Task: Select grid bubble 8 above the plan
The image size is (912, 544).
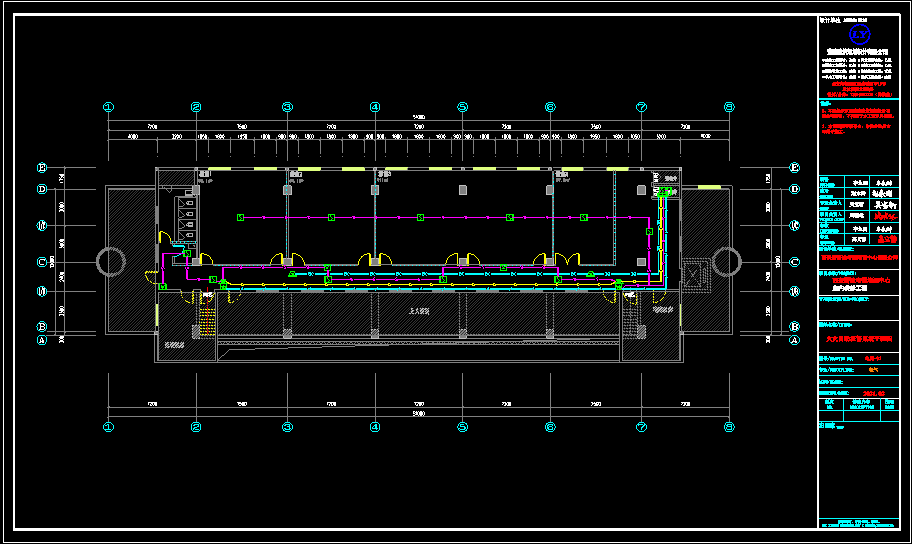Action: 729,107
